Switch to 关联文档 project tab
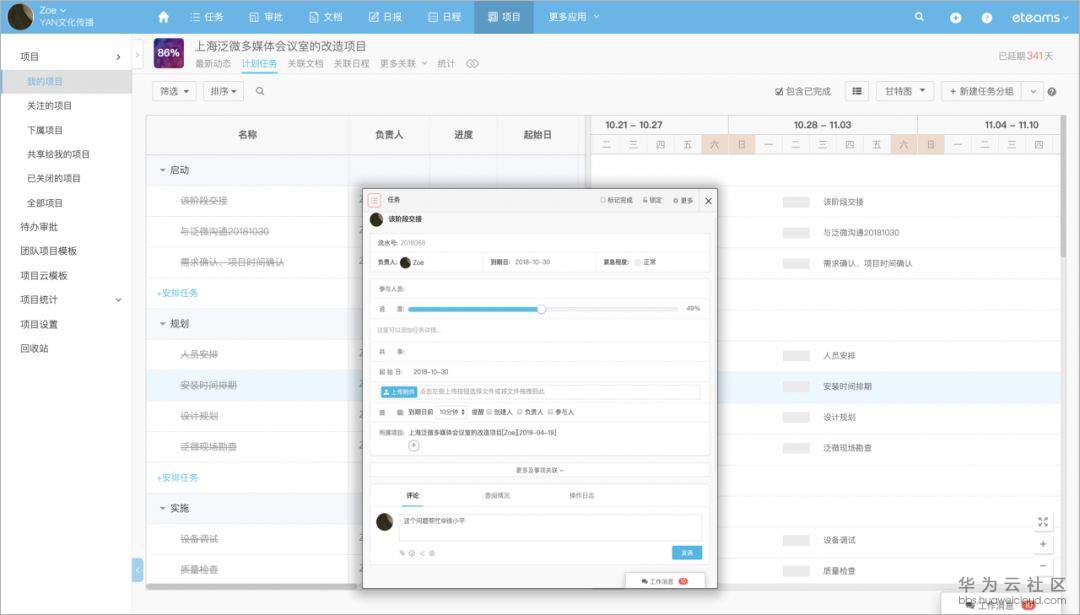The image size is (1080, 615). click(305, 63)
